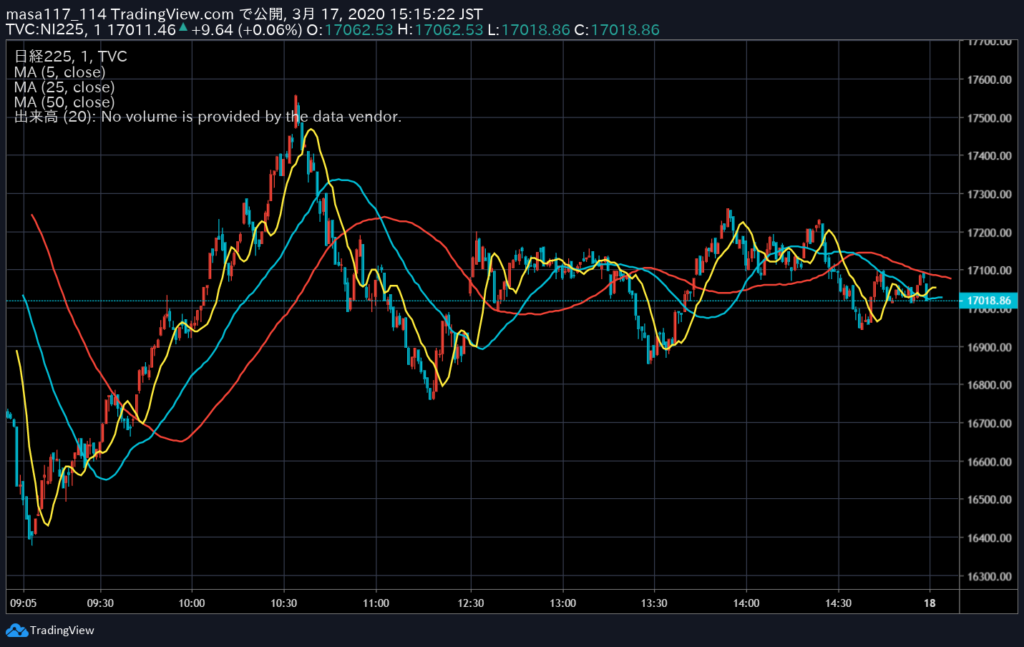Click the 17400.00 price axis label
The height and width of the screenshot is (647, 1024).
pyautogui.click(x=989, y=156)
